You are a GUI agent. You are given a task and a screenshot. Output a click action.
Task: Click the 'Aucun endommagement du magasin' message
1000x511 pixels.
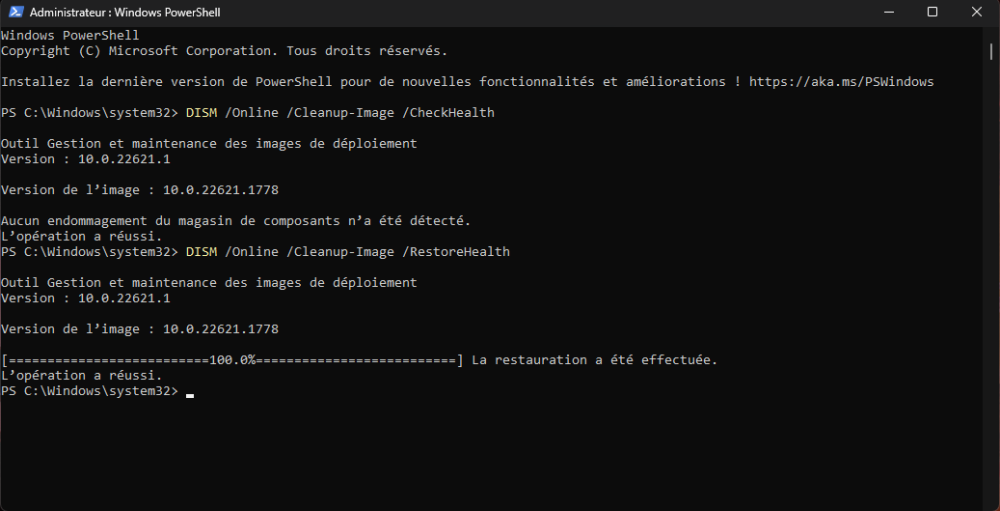tap(235, 221)
